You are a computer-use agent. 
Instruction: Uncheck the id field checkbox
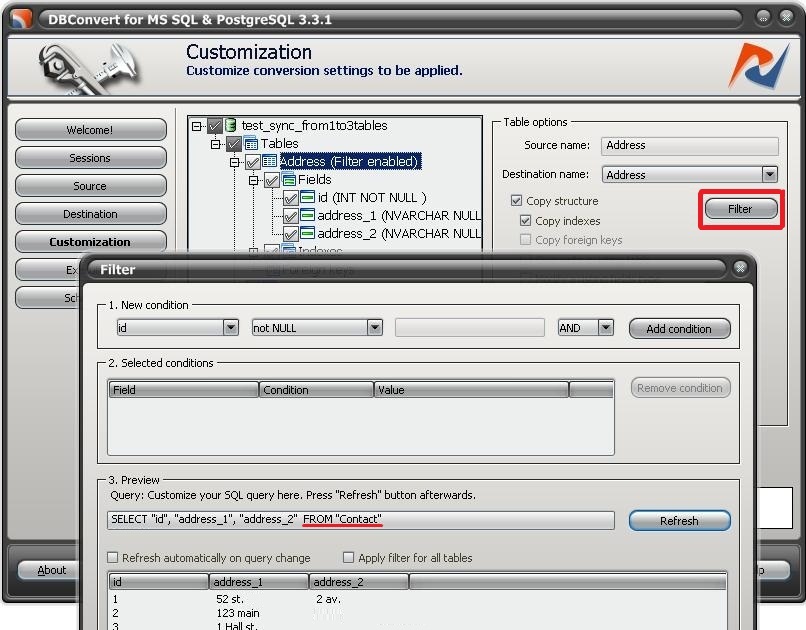tap(290, 198)
